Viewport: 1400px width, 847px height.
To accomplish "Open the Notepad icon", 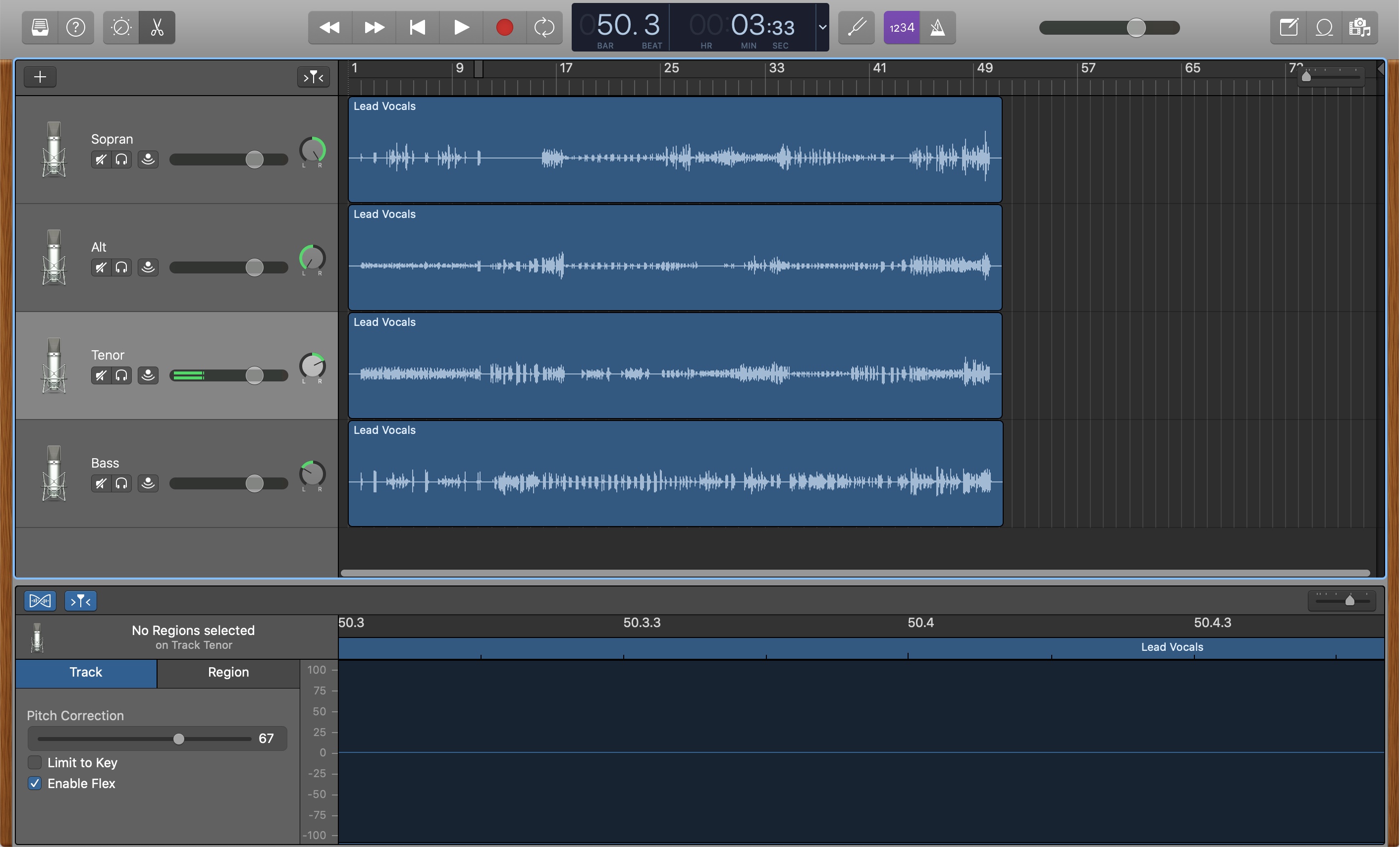I will click(x=1288, y=27).
